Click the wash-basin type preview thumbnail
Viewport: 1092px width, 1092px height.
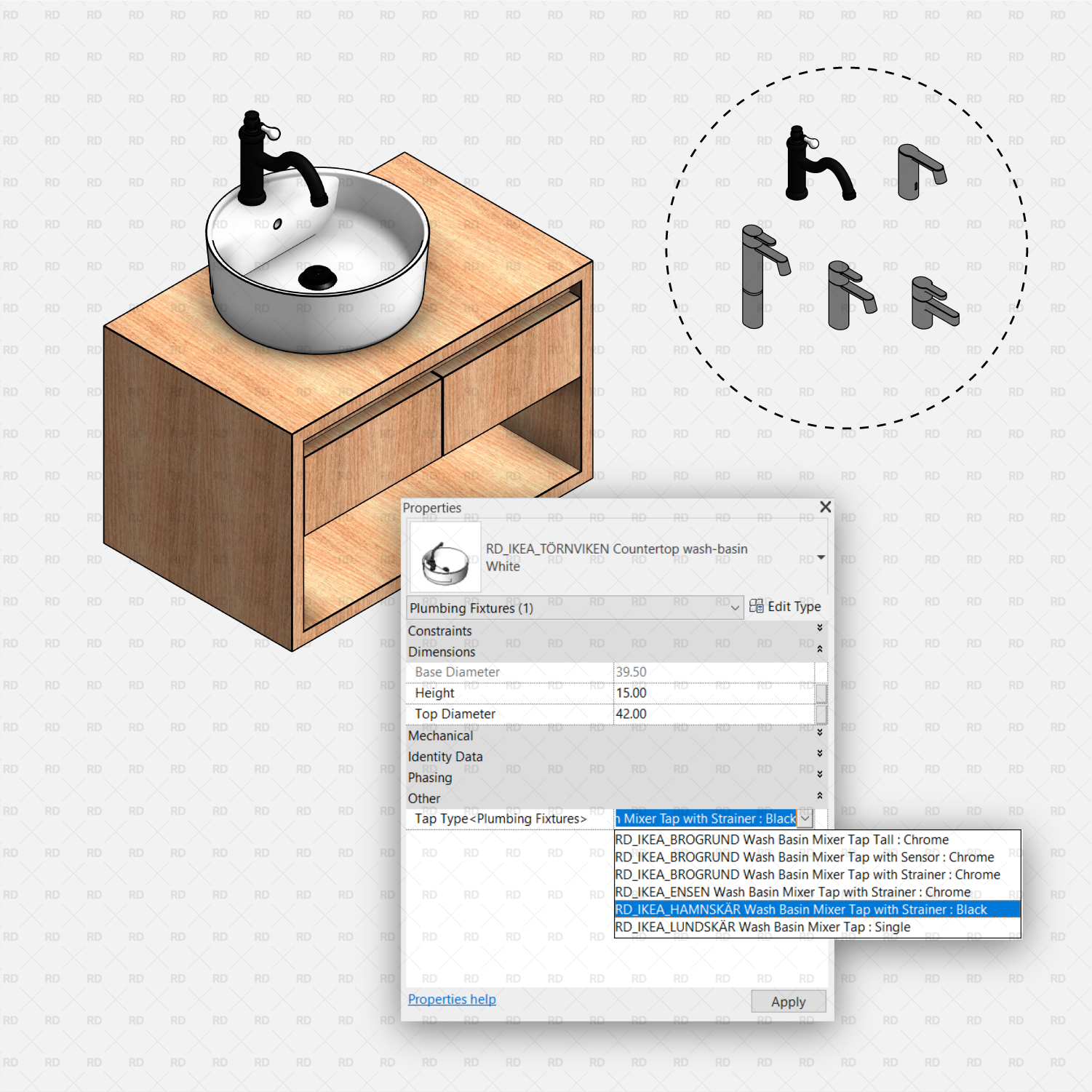tap(445, 558)
